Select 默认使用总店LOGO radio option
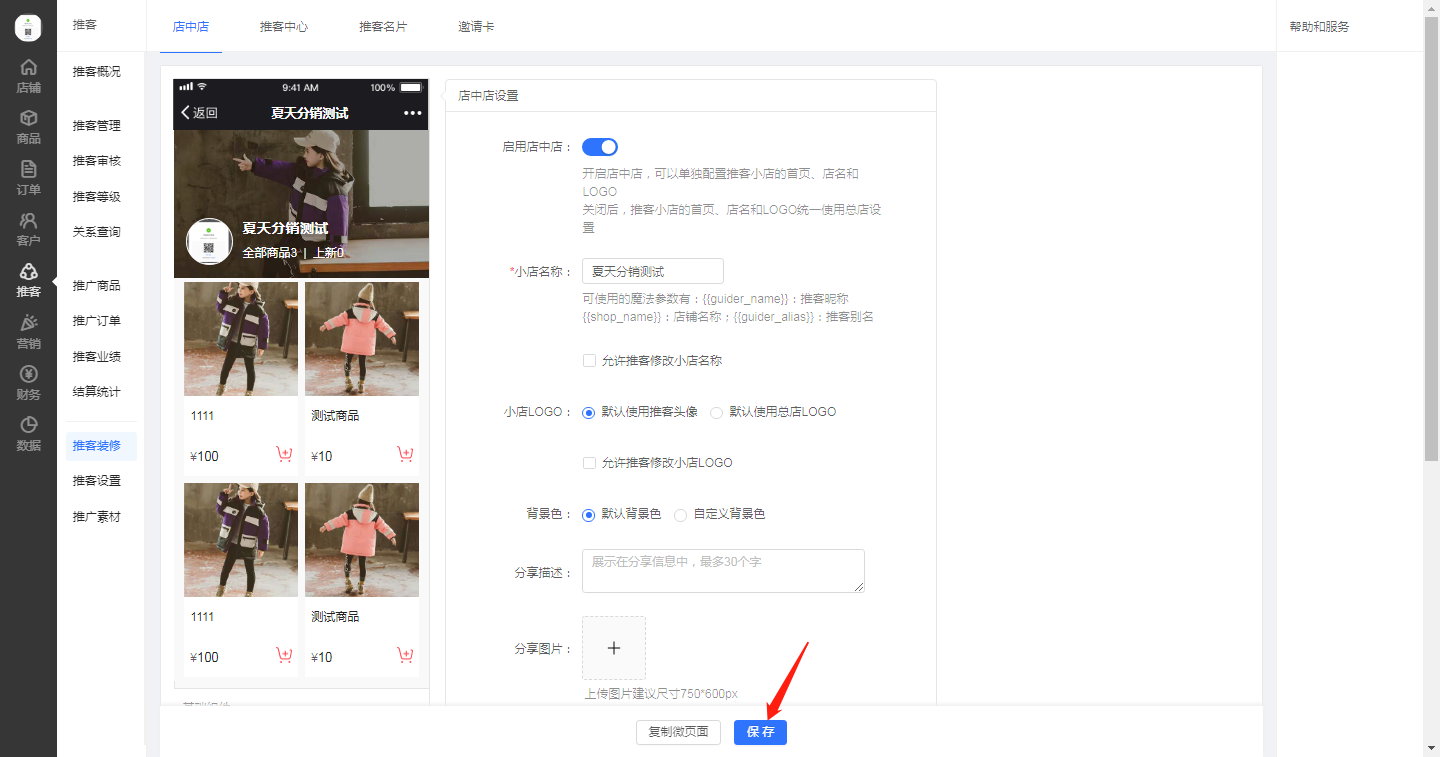 (716, 412)
